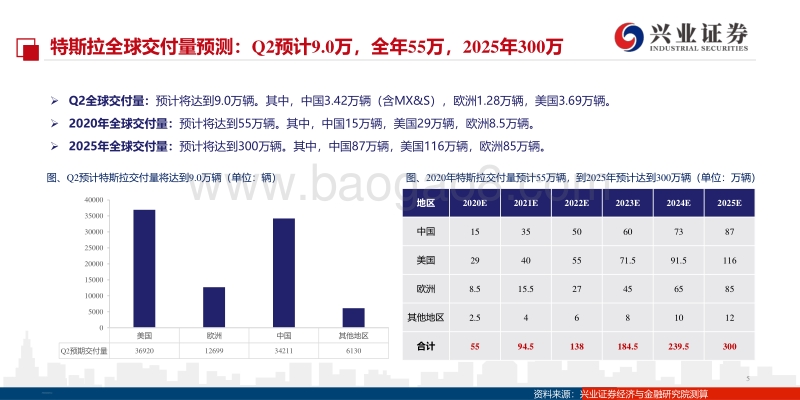Select the 欧洲 2025E cell showing 85
Image resolution: width=800 pixels, height=400 pixels.
(730, 289)
